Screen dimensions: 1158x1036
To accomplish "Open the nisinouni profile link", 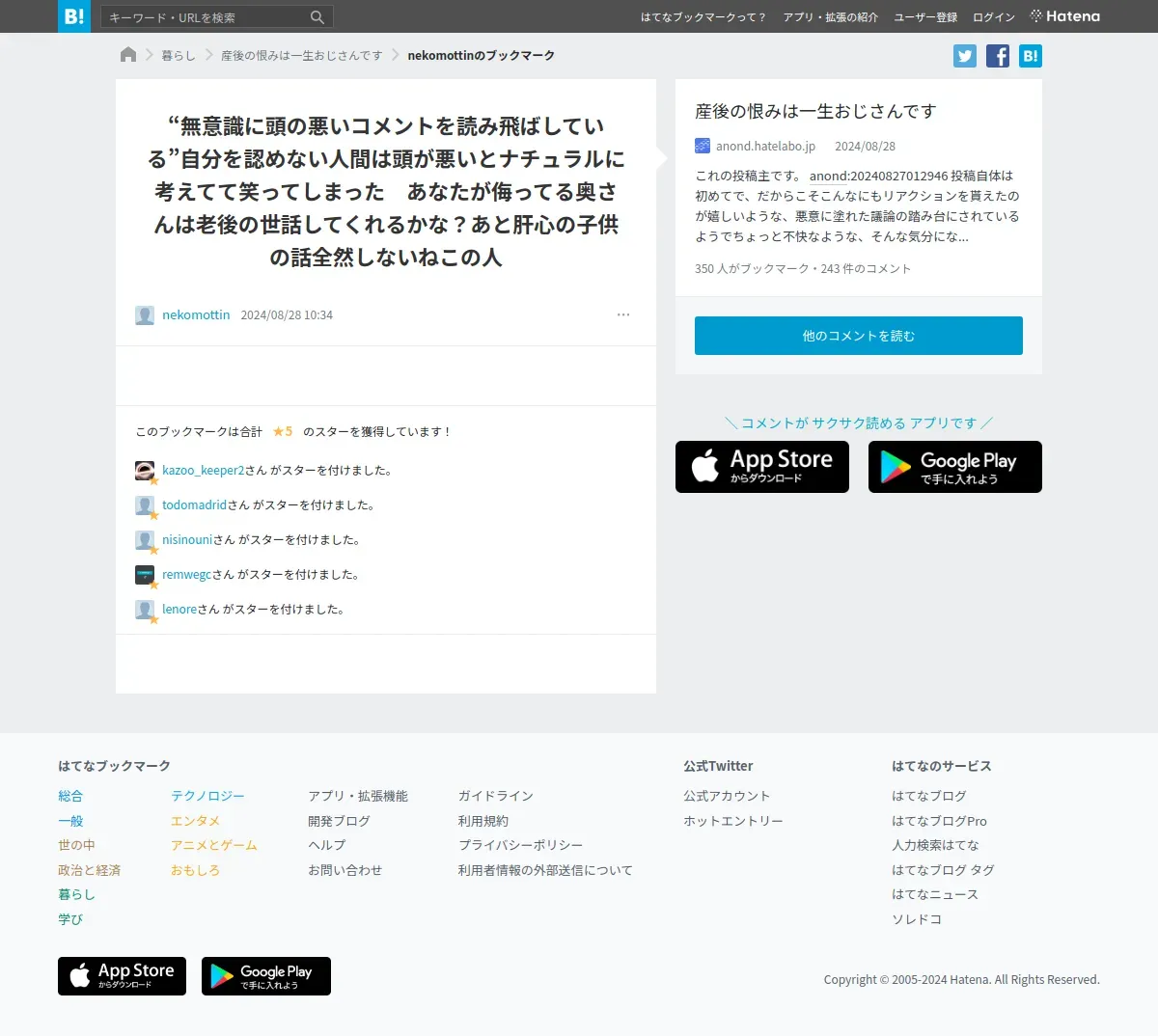I will tap(187, 540).
